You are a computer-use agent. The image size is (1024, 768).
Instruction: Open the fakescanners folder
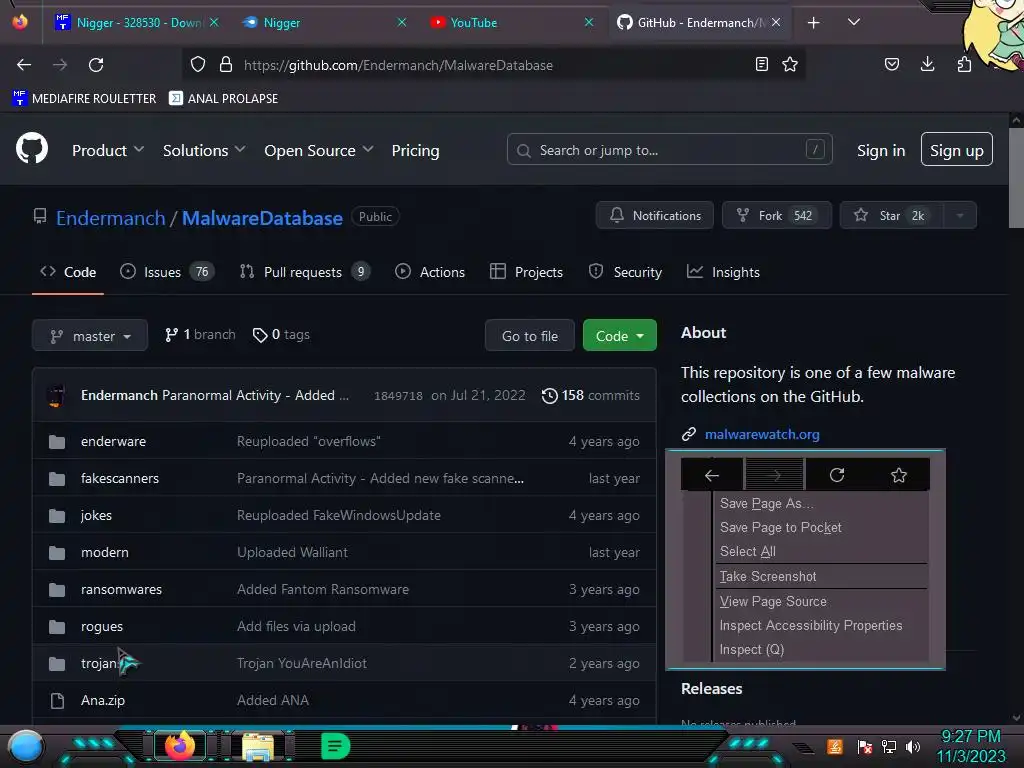click(120, 479)
